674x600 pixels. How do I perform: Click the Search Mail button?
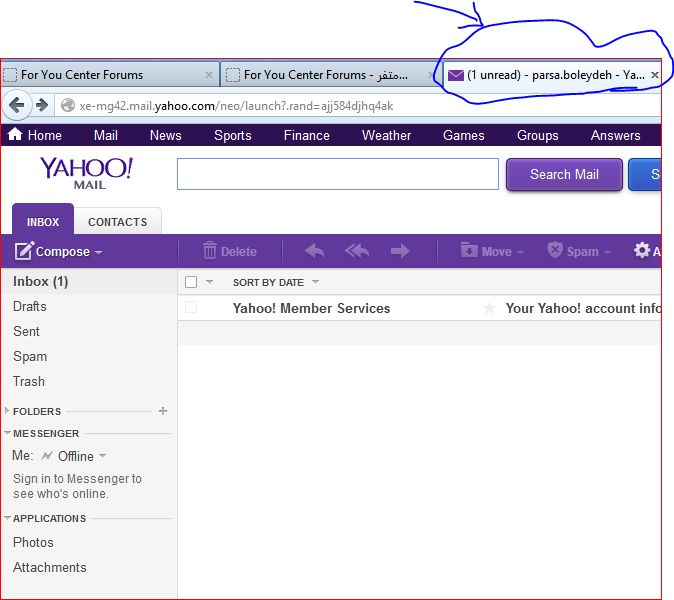point(564,174)
